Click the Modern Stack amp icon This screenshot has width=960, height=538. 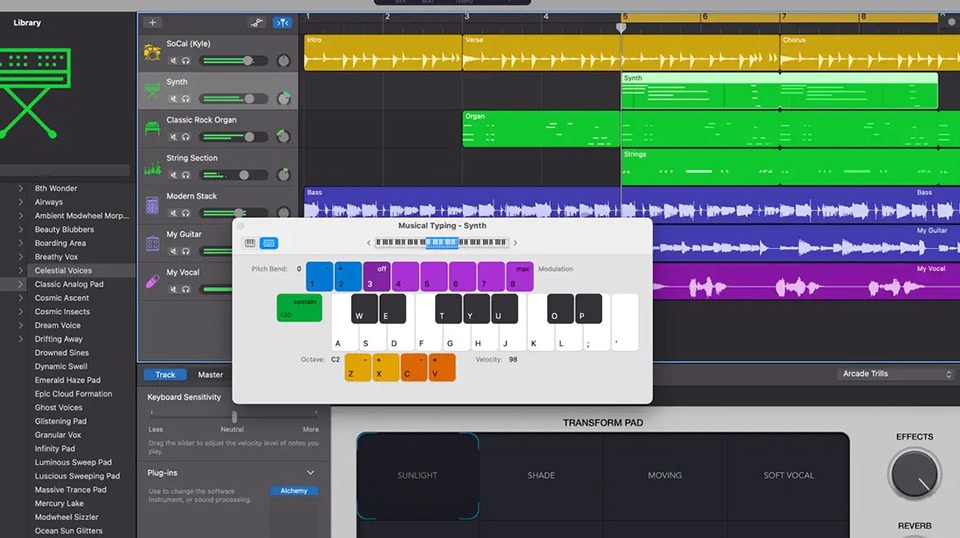[152, 205]
